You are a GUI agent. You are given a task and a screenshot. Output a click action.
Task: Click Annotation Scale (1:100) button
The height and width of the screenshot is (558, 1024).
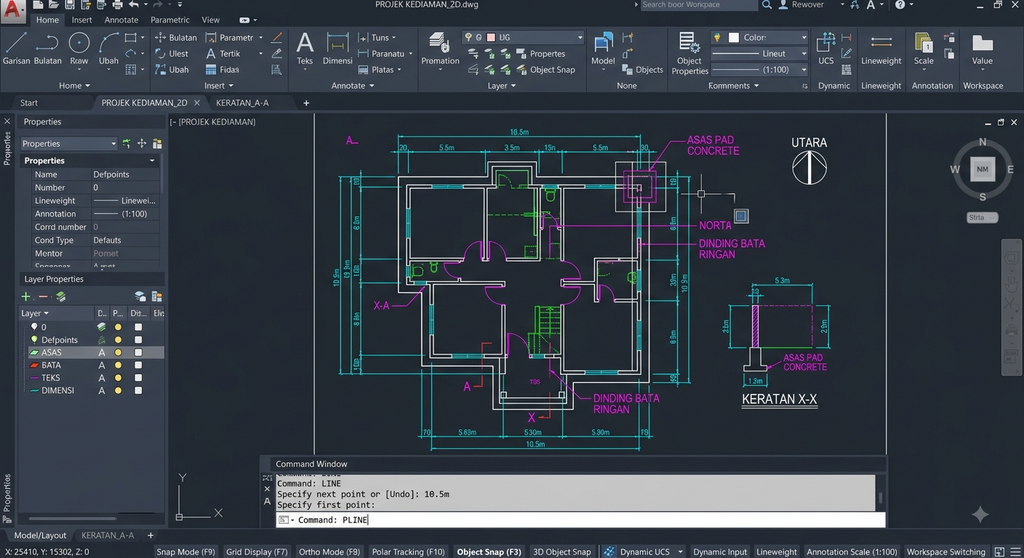coord(851,551)
